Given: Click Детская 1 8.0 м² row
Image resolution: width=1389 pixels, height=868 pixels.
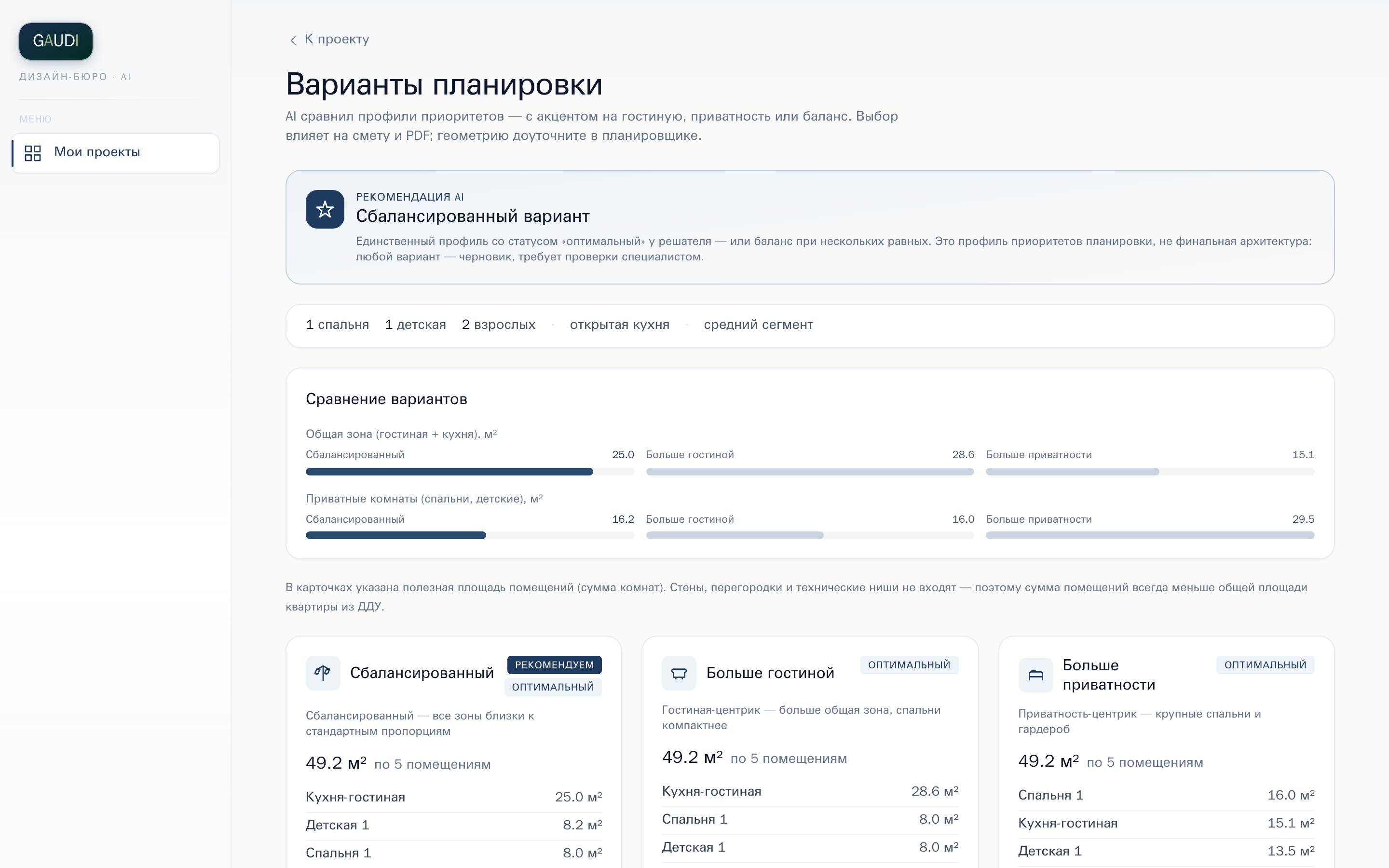Looking at the screenshot, I should coord(810,847).
